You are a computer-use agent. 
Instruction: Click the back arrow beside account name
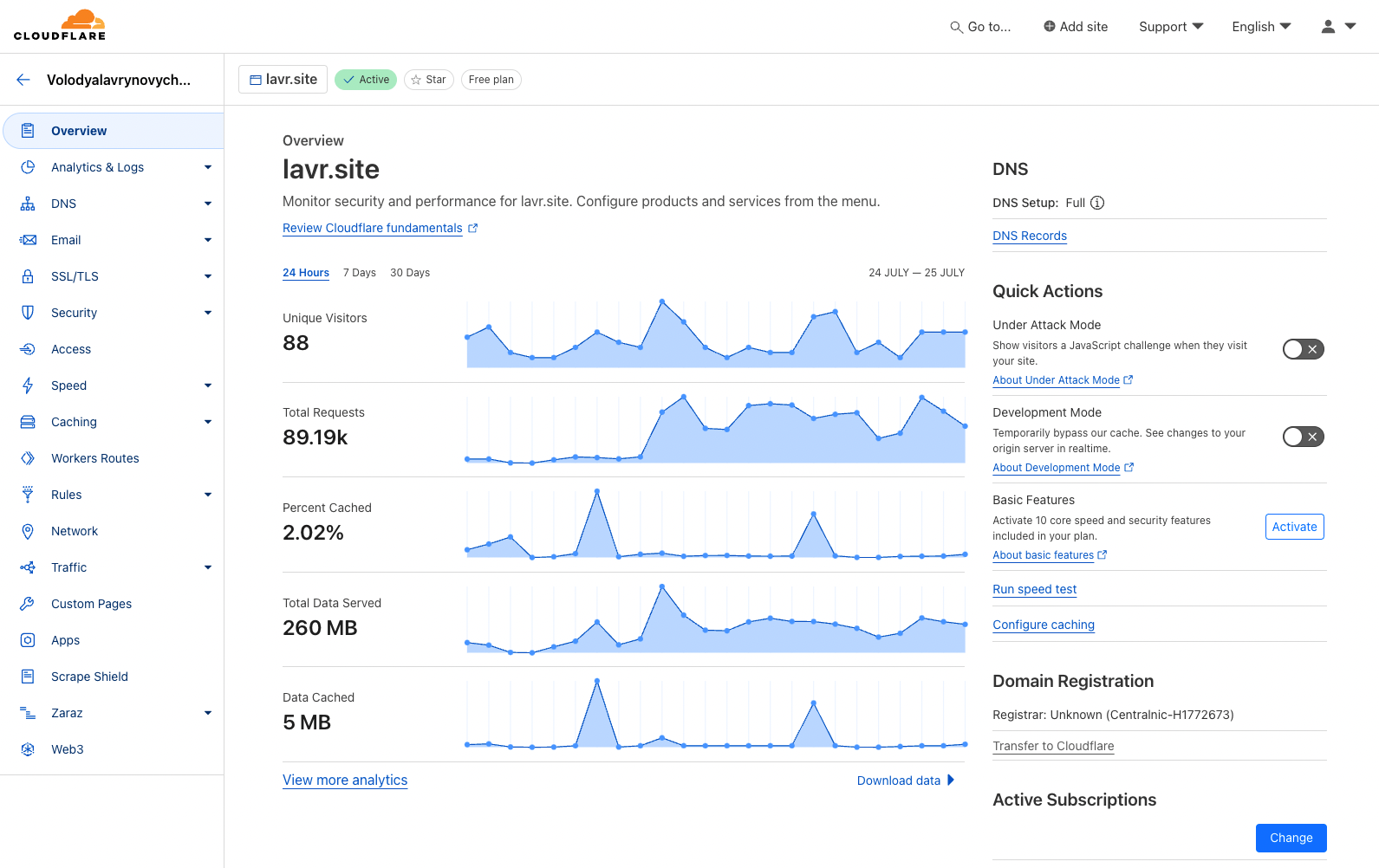point(23,80)
